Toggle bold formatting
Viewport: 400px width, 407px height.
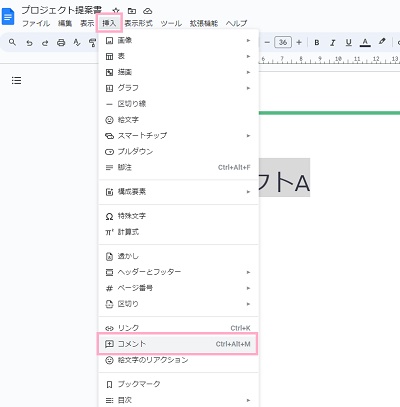coord(317,43)
